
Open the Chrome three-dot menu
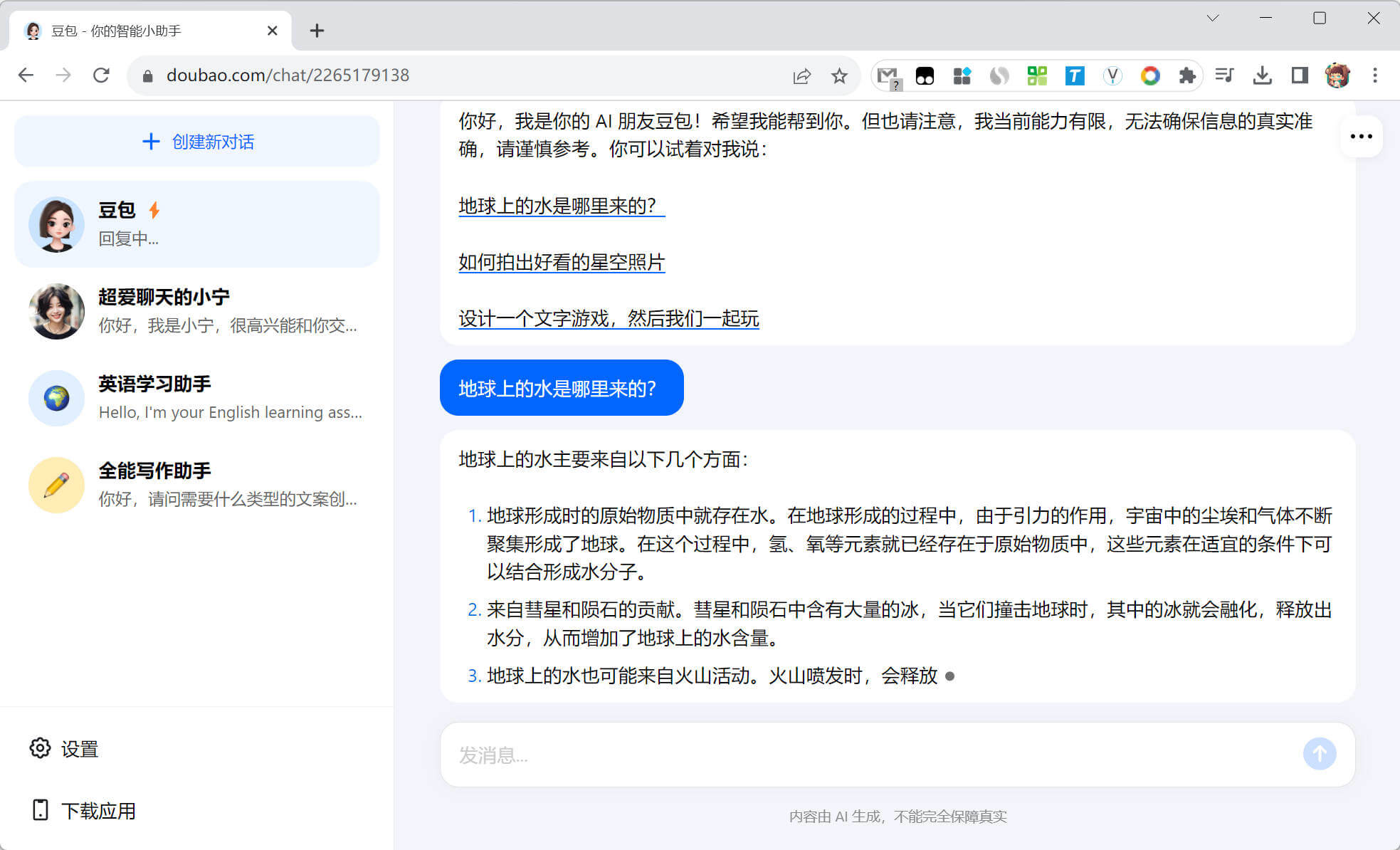pyautogui.click(x=1374, y=75)
